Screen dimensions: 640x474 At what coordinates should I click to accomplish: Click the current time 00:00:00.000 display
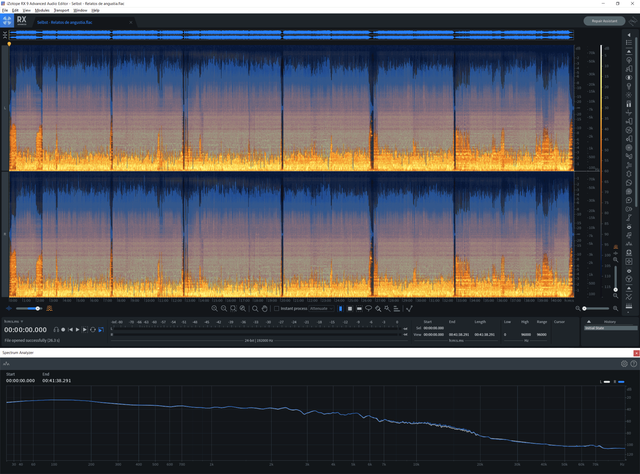pyautogui.click(x=25, y=330)
